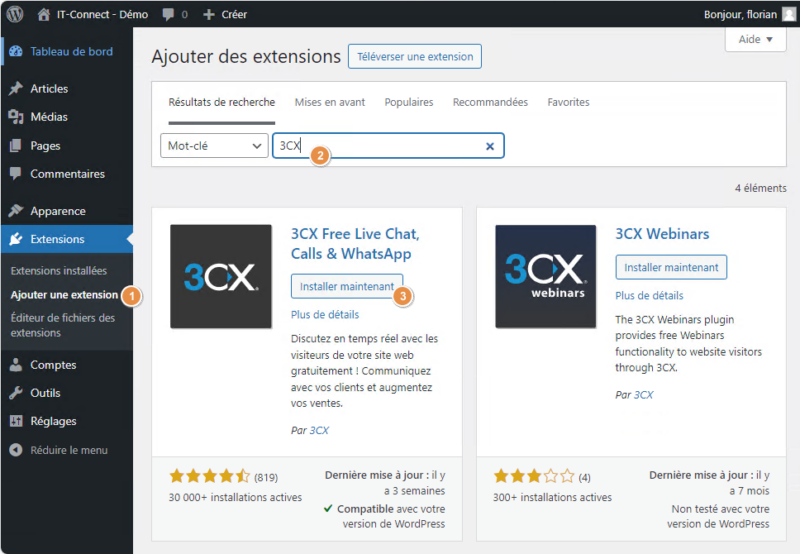The height and width of the screenshot is (554, 800).
Task: Open Éditeur de fichiers des extensions
Action: [x=63, y=325]
